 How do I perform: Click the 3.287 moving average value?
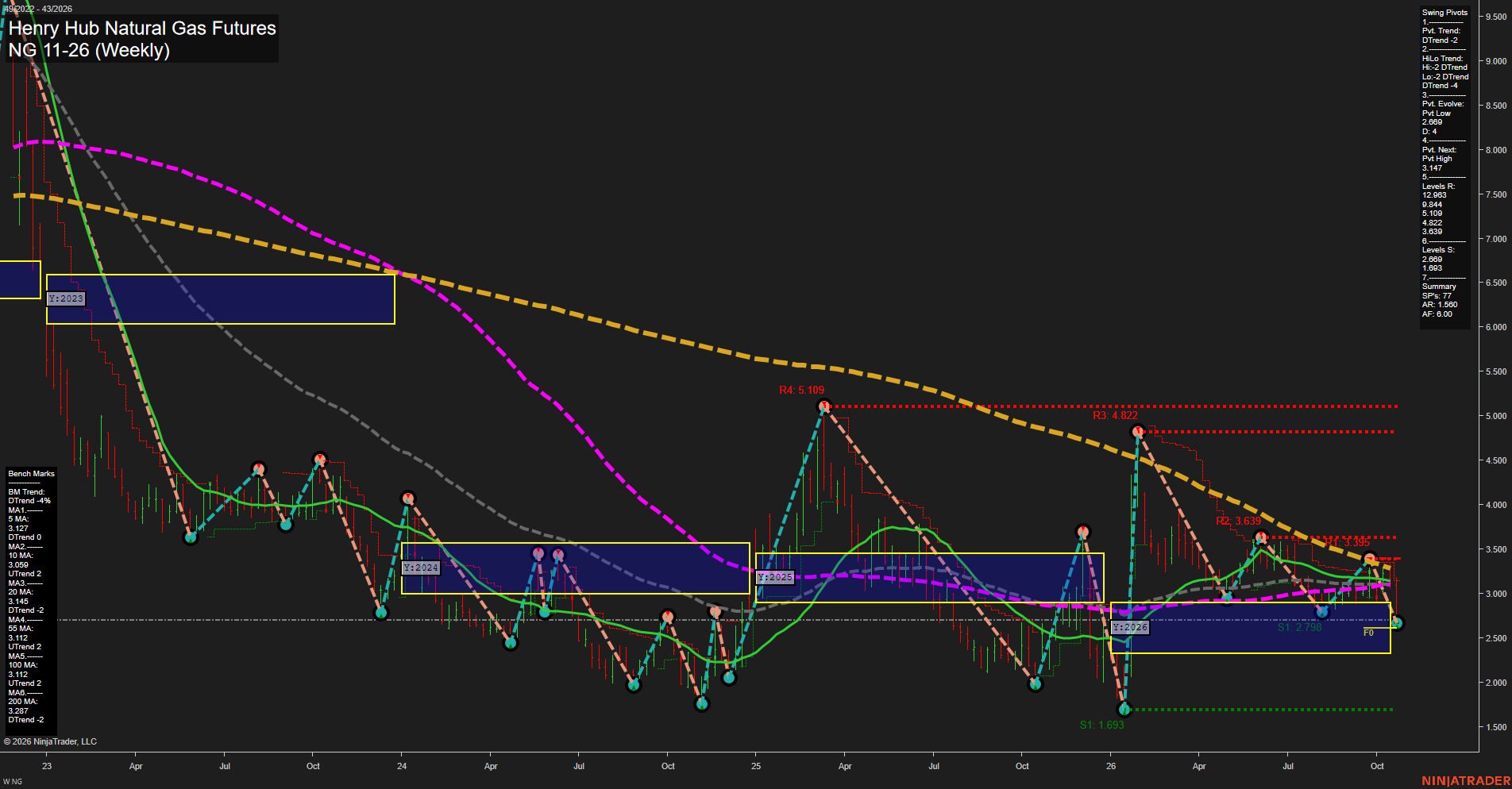18,711
